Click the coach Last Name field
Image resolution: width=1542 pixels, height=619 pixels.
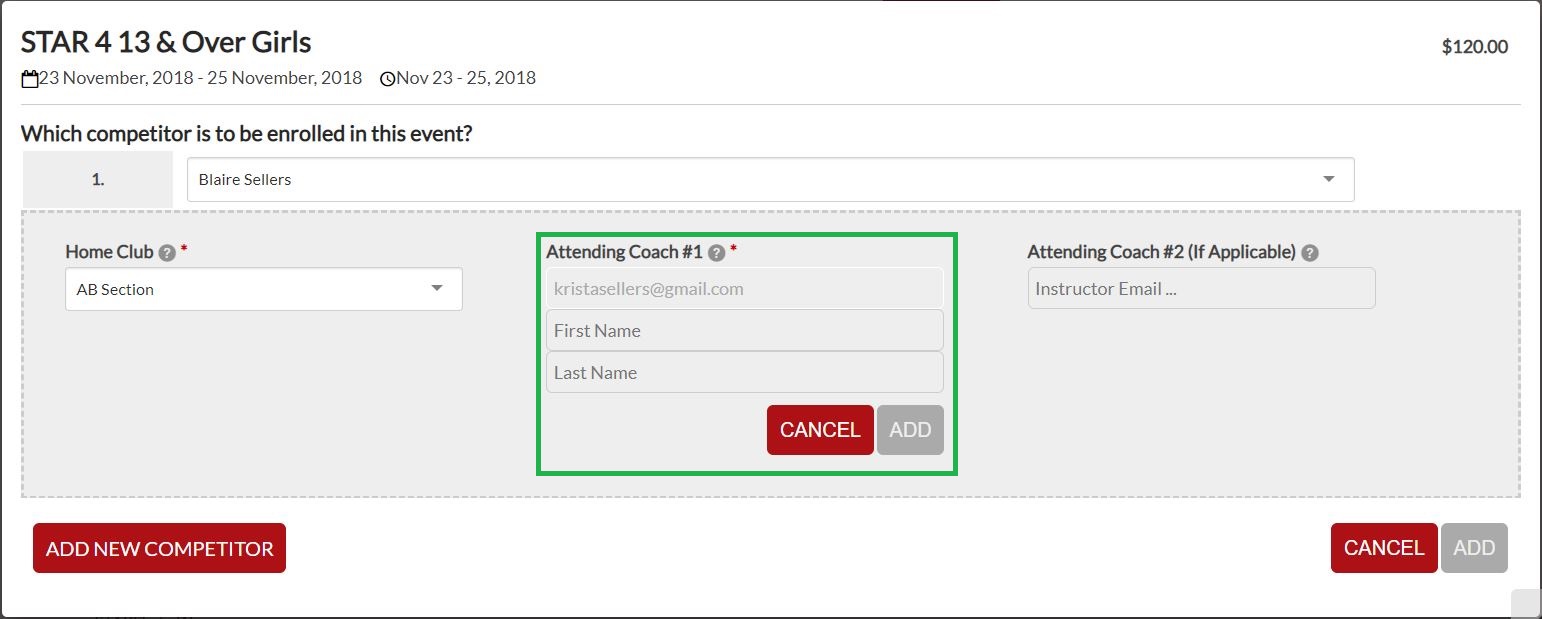pos(745,372)
